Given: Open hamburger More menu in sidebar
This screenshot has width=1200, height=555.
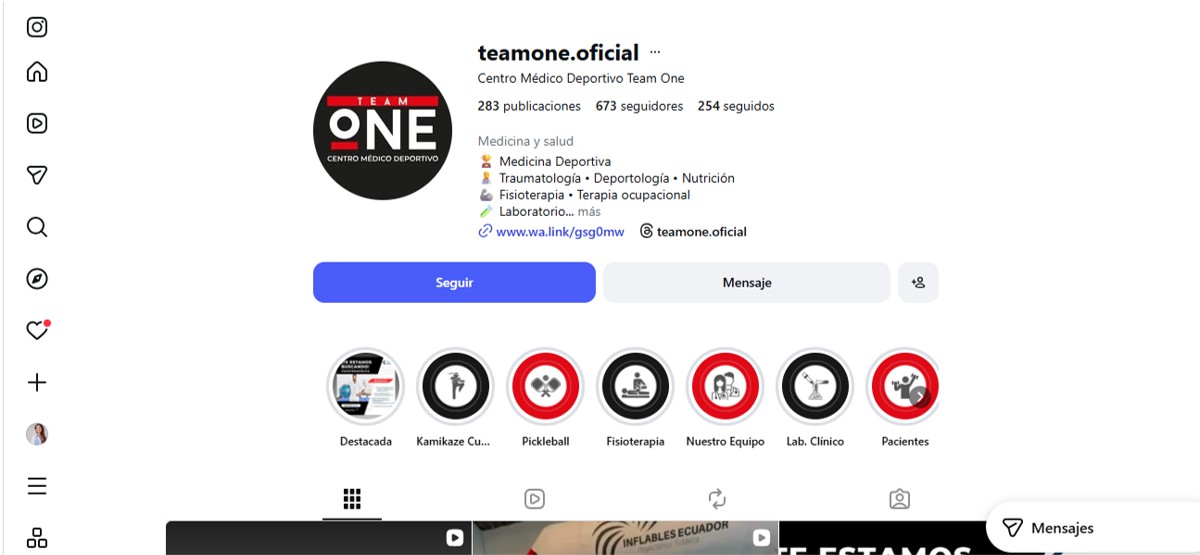Looking at the screenshot, I should point(37,486).
